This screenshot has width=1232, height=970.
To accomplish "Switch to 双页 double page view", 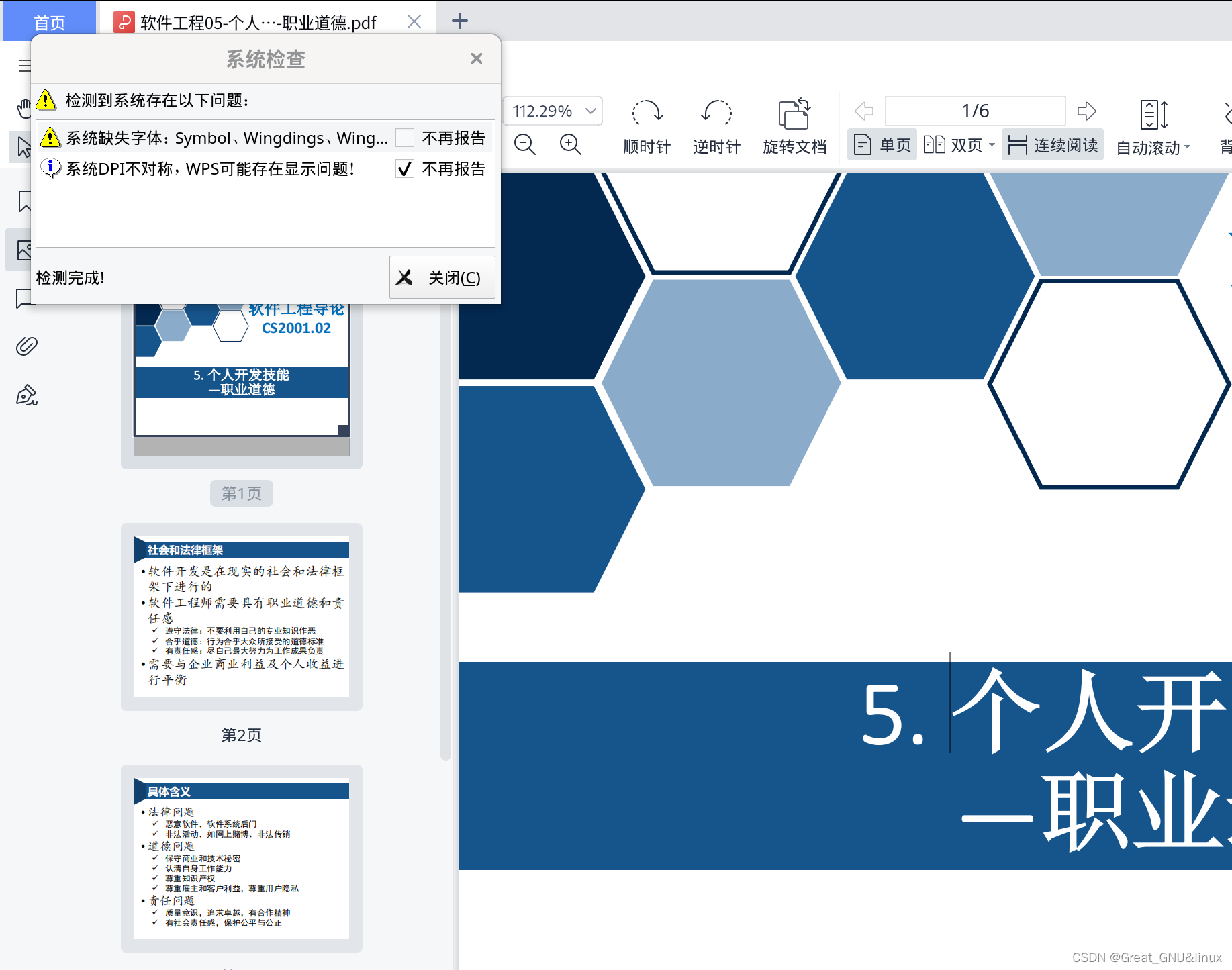I will pos(953,145).
